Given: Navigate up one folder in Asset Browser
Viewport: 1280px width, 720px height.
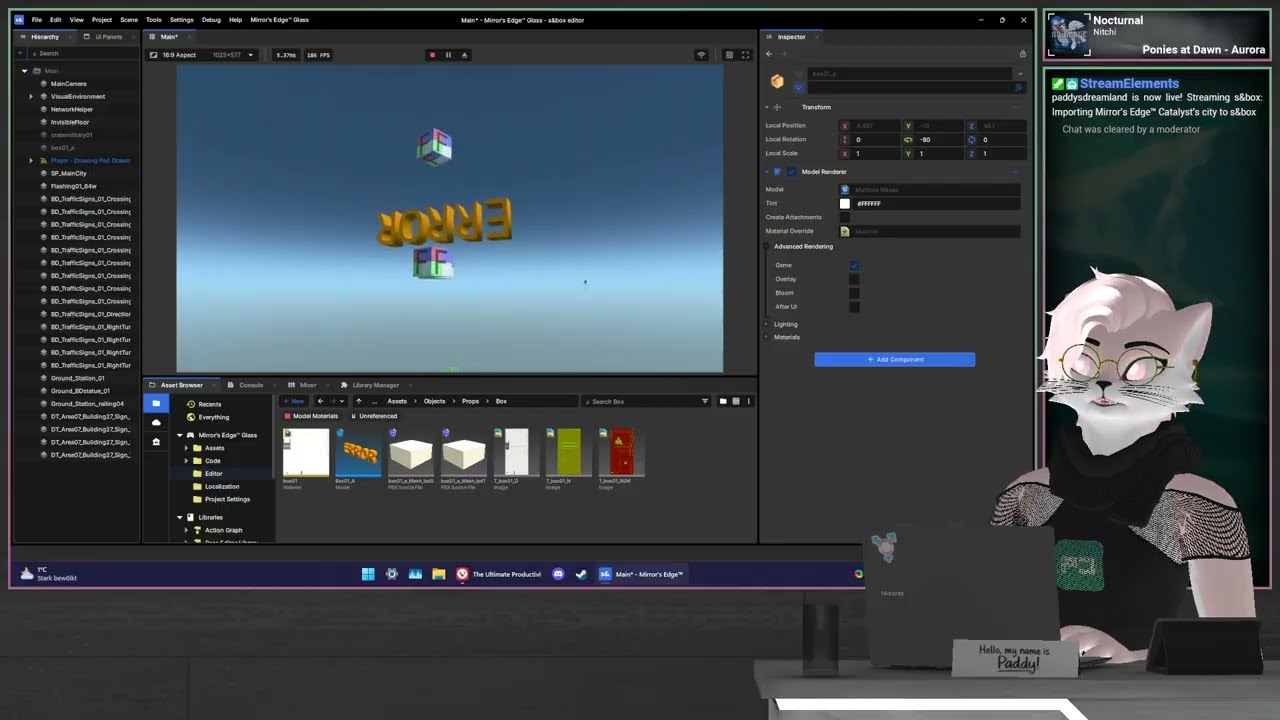Looking at the screenshot, I should (x=359, y=401).
